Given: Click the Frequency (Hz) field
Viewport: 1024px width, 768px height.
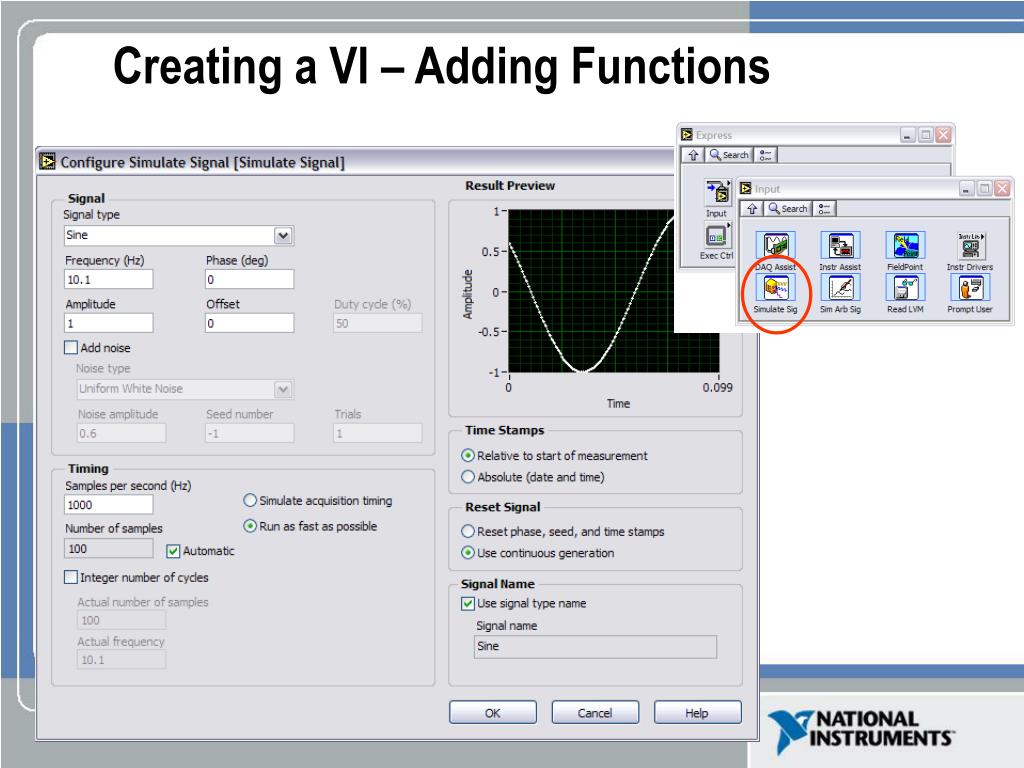Looking at the screenshot, I should point(108,280).
